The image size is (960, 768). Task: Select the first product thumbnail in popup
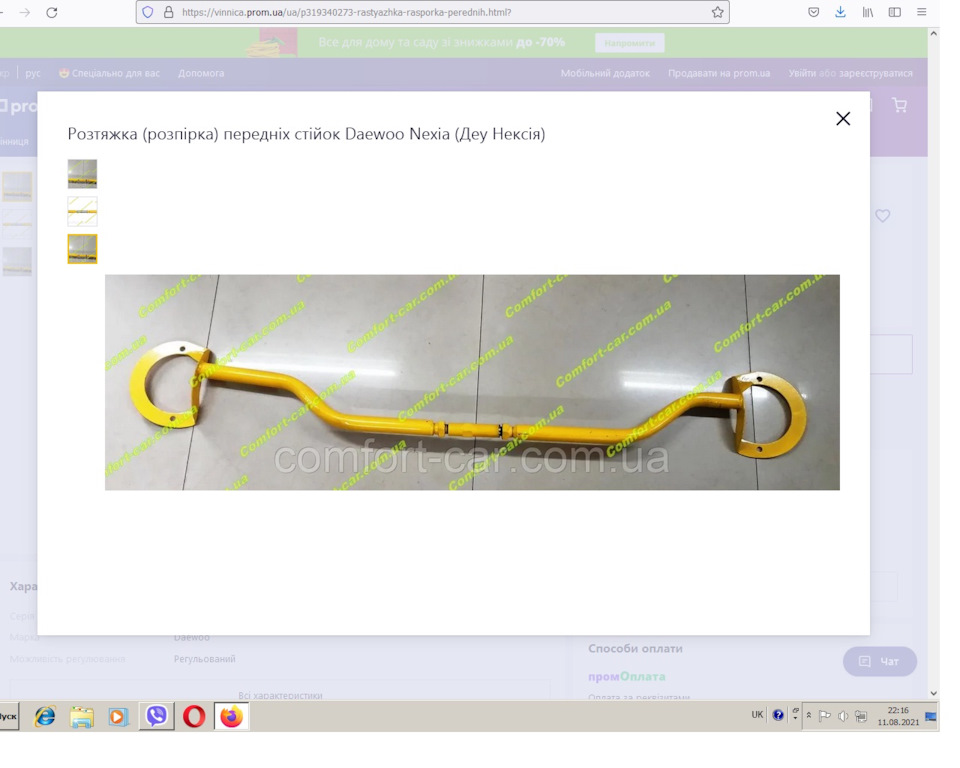coord(82,174)
